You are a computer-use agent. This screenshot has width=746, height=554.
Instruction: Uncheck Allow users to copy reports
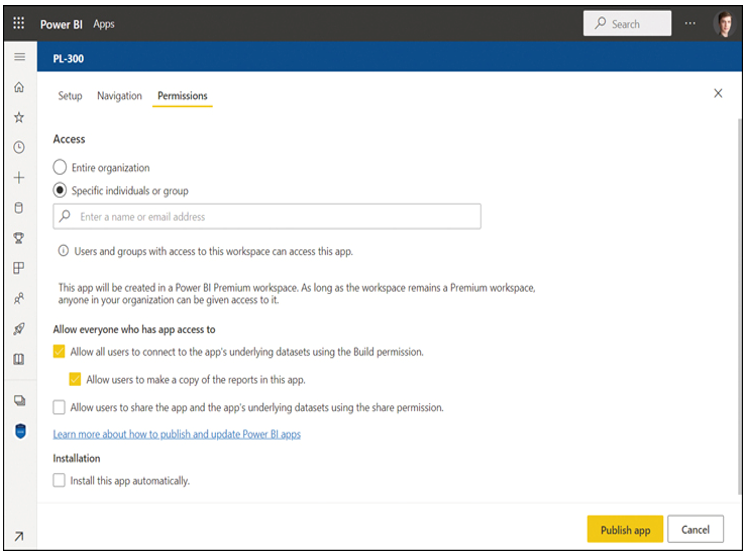[x=75, y=379]
